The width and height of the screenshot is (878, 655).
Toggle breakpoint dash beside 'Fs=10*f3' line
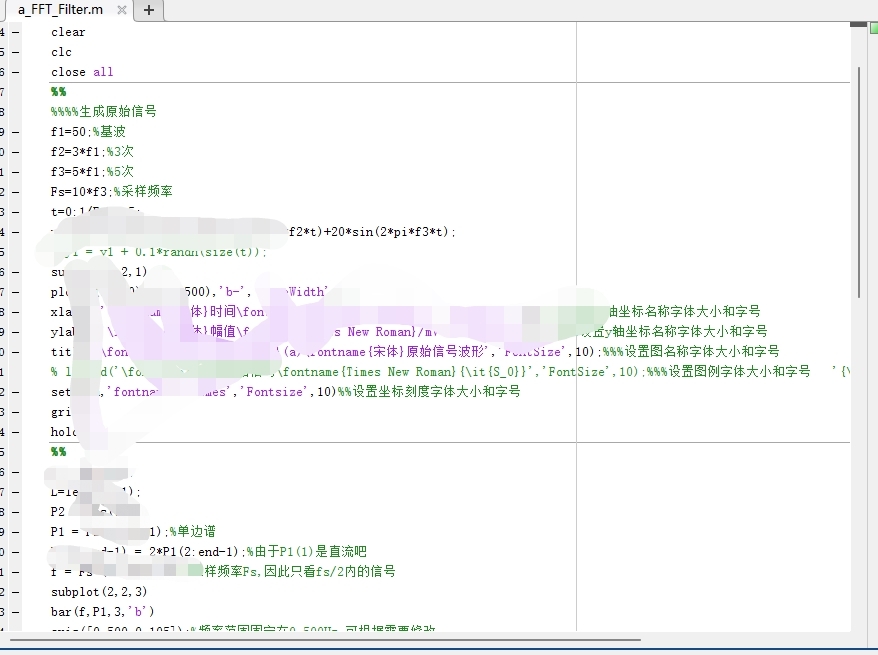pyautogui.click(x=15, y=192)
